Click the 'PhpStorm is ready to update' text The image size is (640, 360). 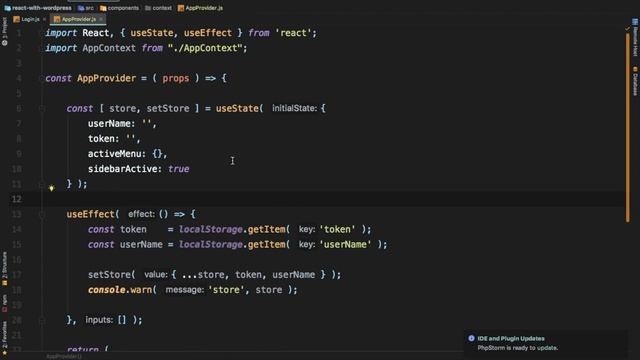pos(518,348)
